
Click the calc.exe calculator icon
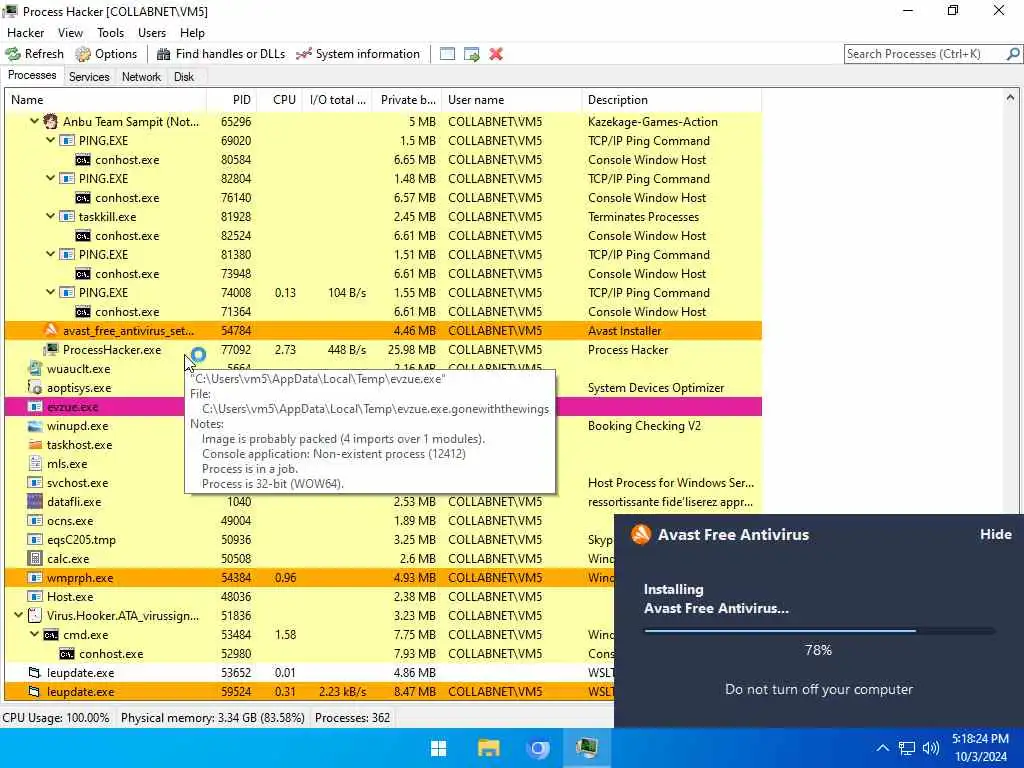35,558
